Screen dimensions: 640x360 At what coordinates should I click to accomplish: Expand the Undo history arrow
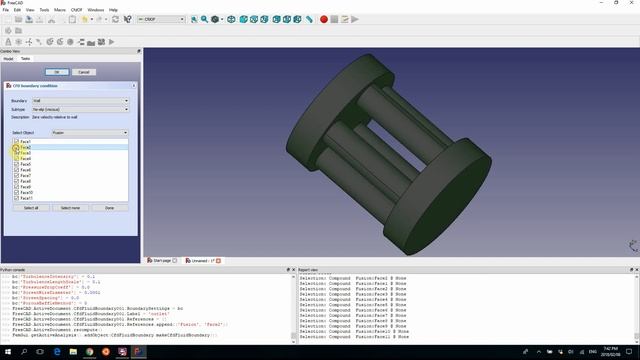[91, 19]
